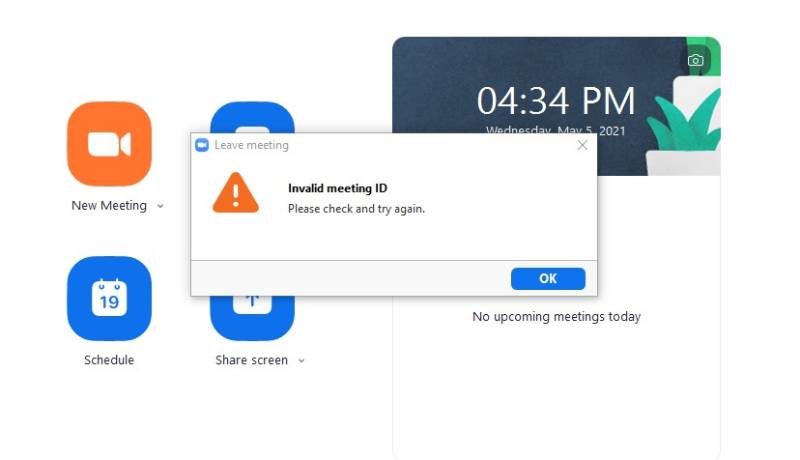Expand the New Meeting options chevron

pos(160,206)
